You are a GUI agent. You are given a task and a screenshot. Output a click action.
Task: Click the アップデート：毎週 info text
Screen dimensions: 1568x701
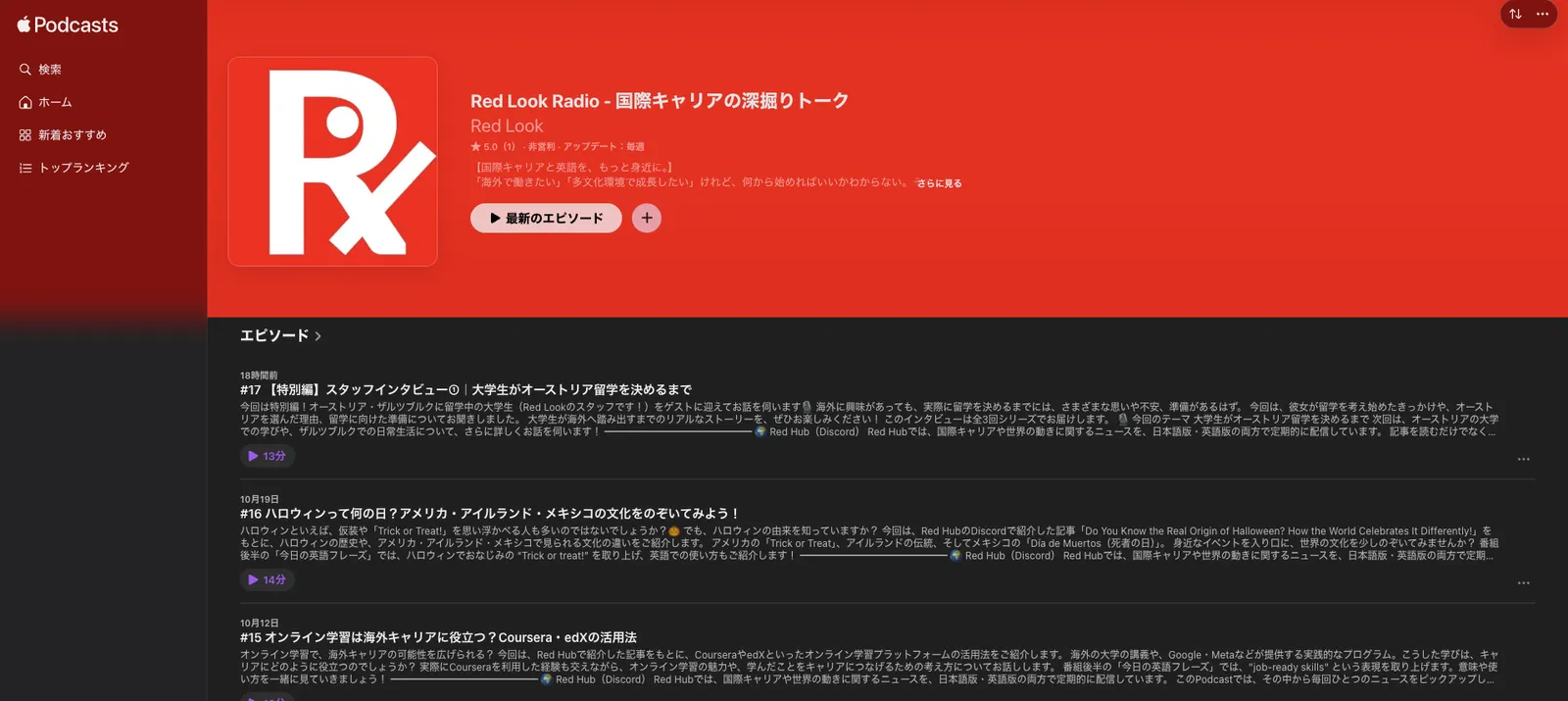coord(604,147)
